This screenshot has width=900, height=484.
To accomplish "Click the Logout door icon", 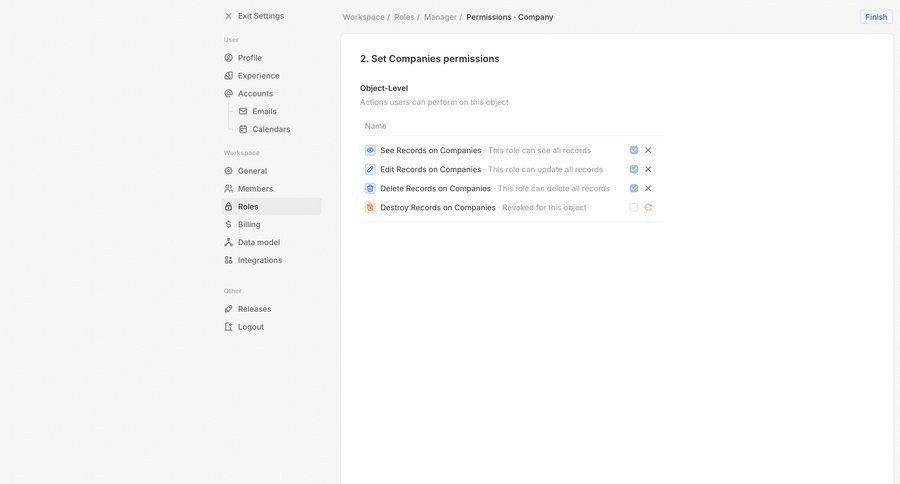I will [x=228, y=327].
